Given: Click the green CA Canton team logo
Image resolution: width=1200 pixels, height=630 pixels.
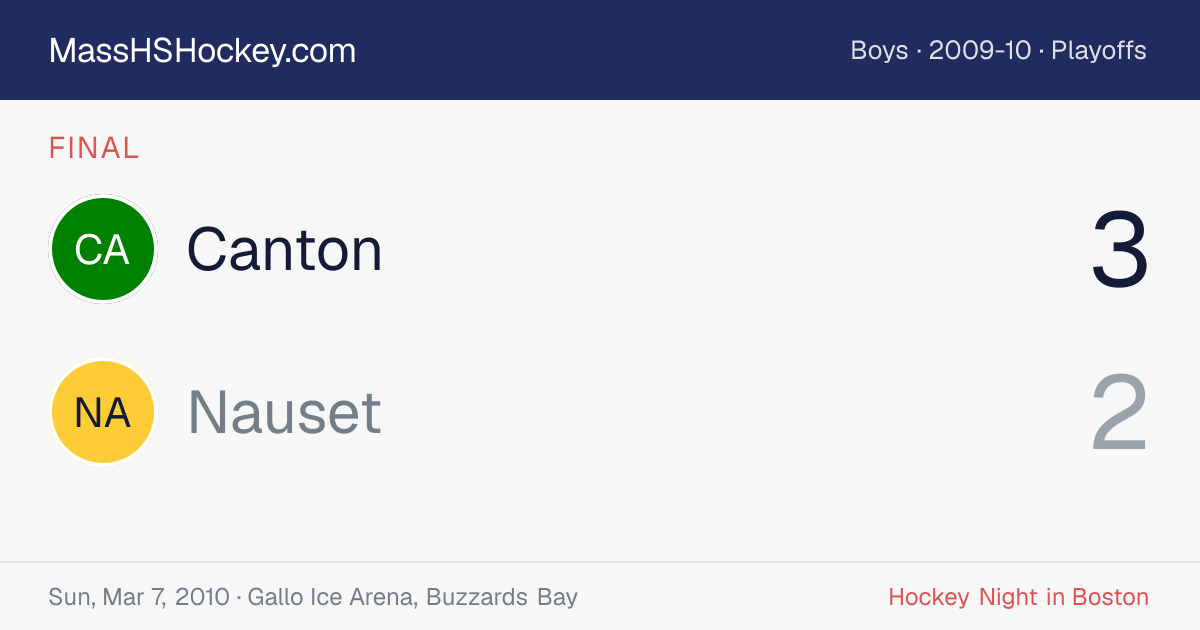Looking at the screenshot, I should [x=103, y=249].
